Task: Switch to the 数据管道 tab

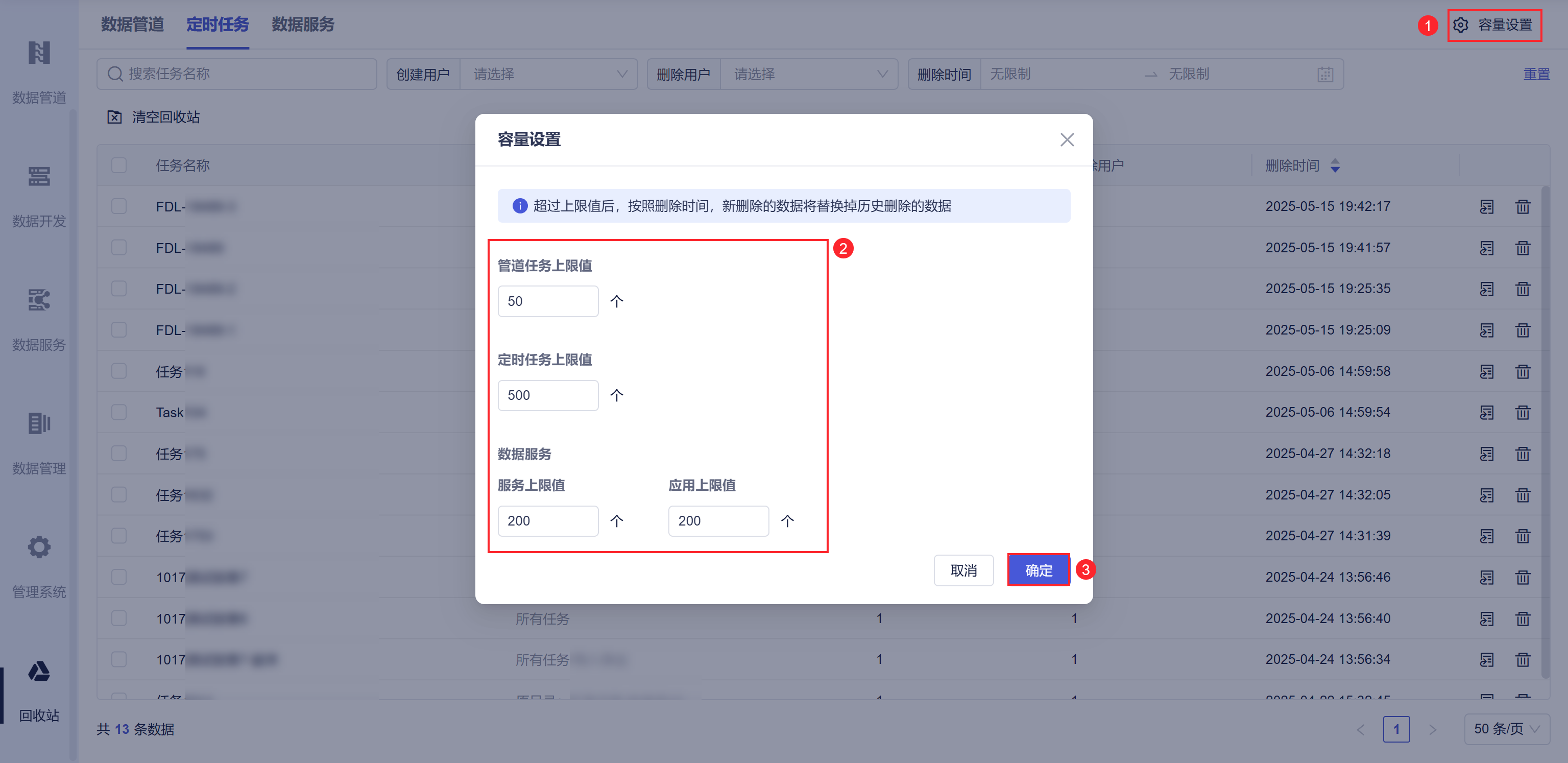Action: [132, 25]
